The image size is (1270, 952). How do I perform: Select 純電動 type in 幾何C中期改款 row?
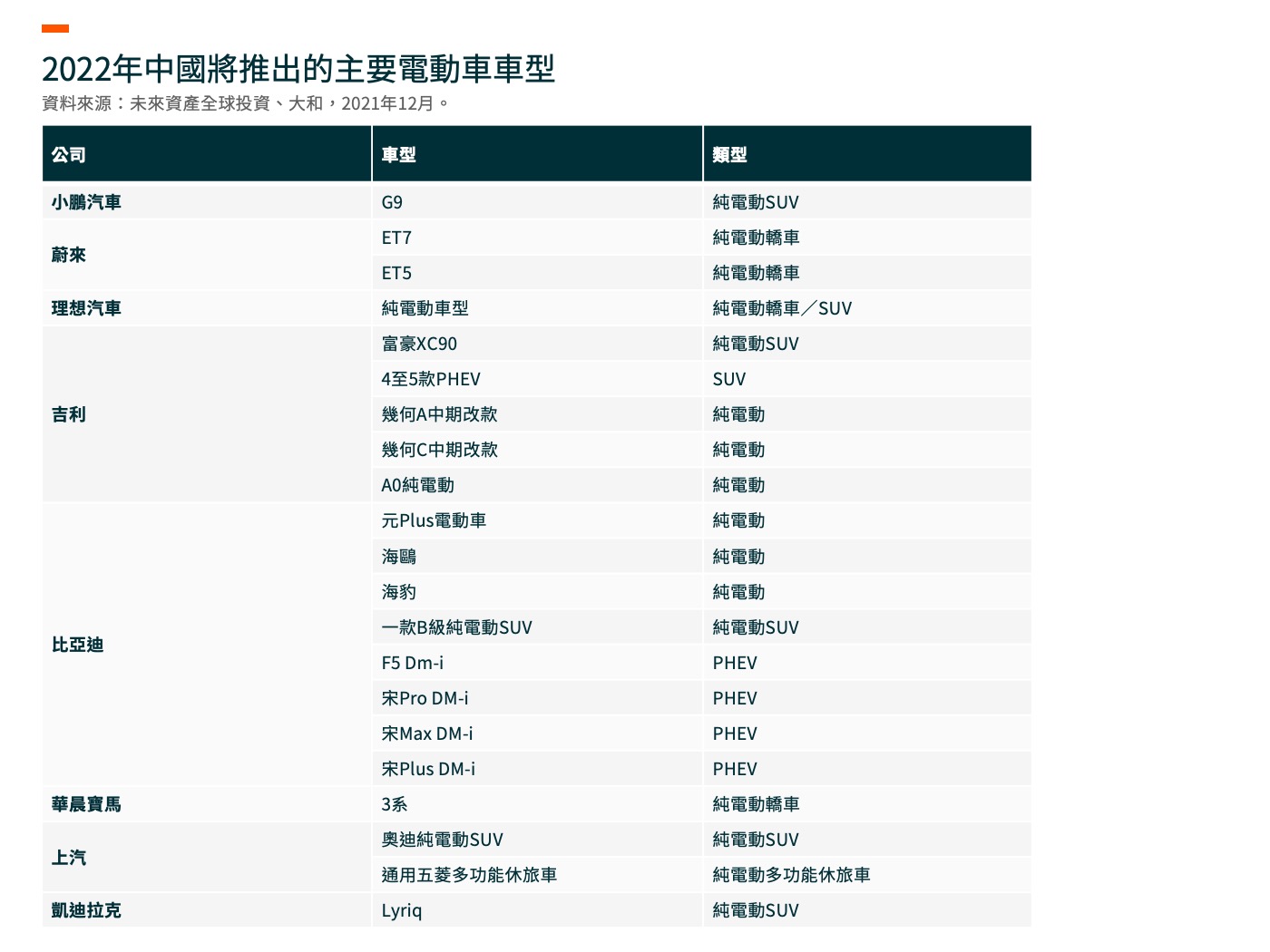click(867, 450)
